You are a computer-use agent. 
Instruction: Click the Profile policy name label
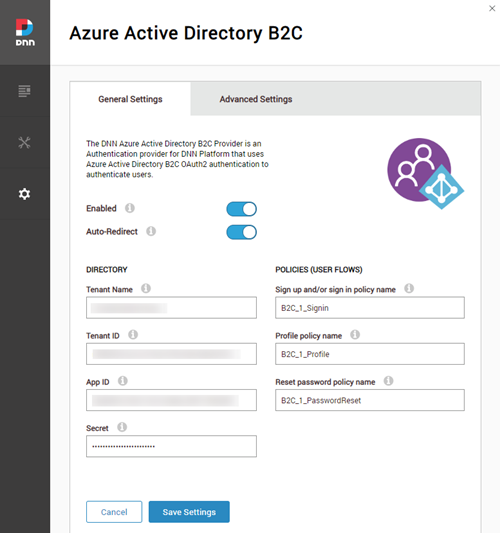309,336
